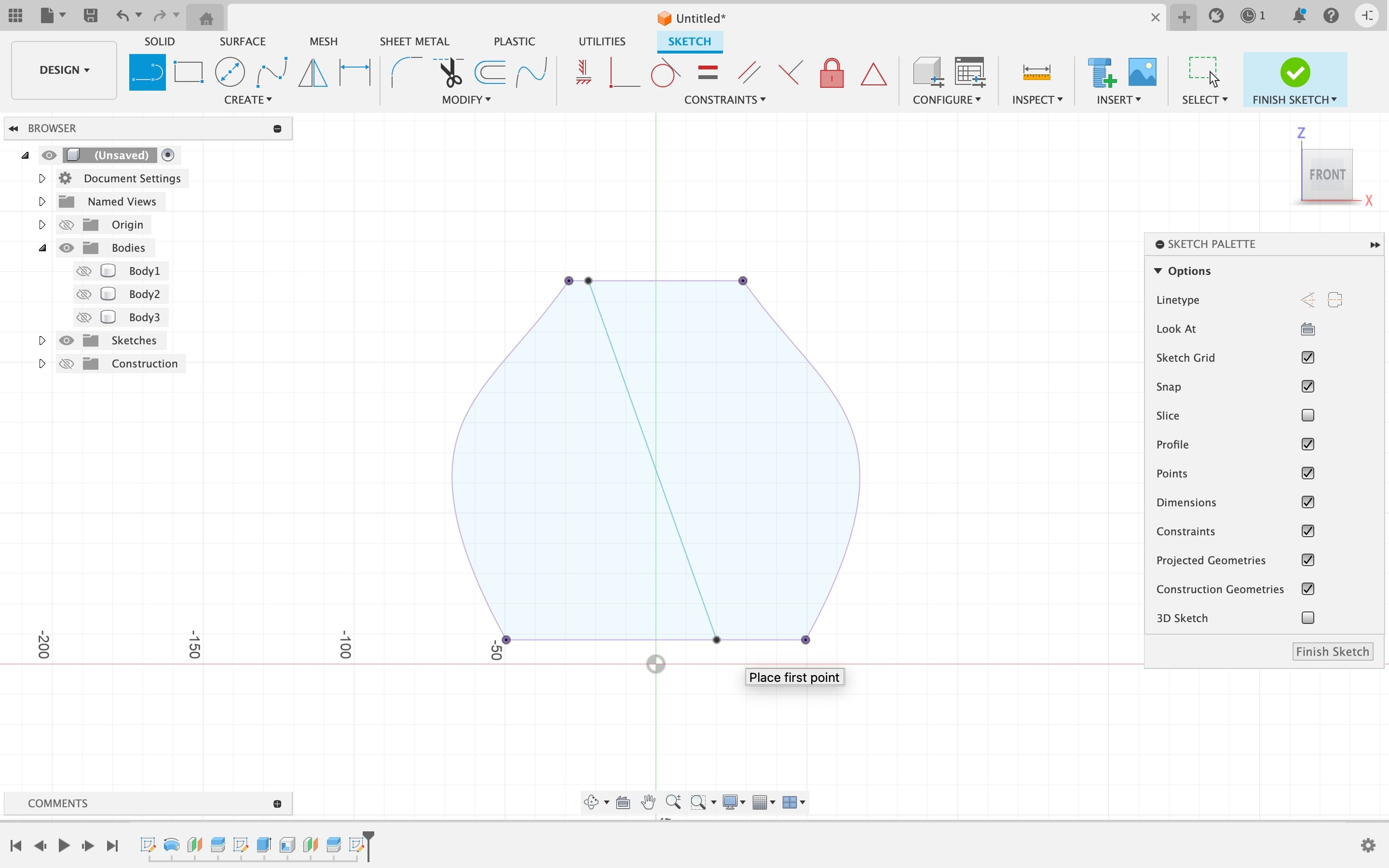
Task: Open Change Parameters table icon
Action: click(x=970, y=72)
